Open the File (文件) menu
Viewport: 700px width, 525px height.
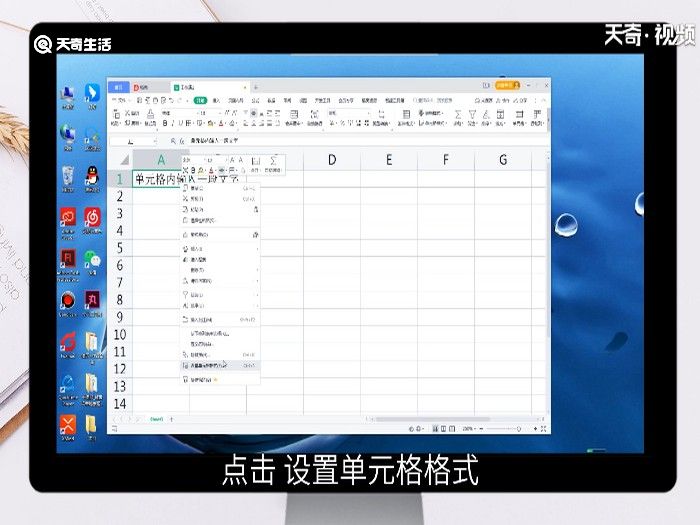pos(120,101)
